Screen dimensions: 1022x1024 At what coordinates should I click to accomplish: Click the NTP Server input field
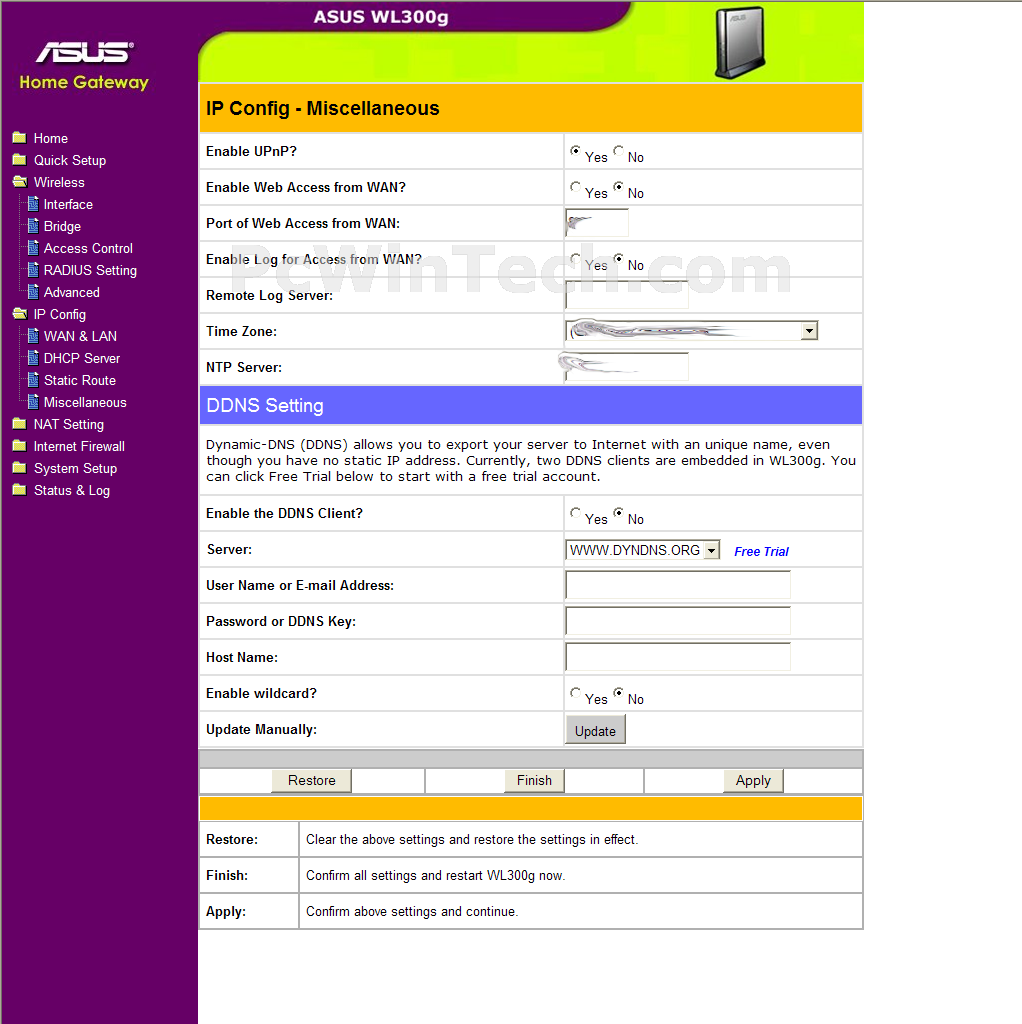627,366
